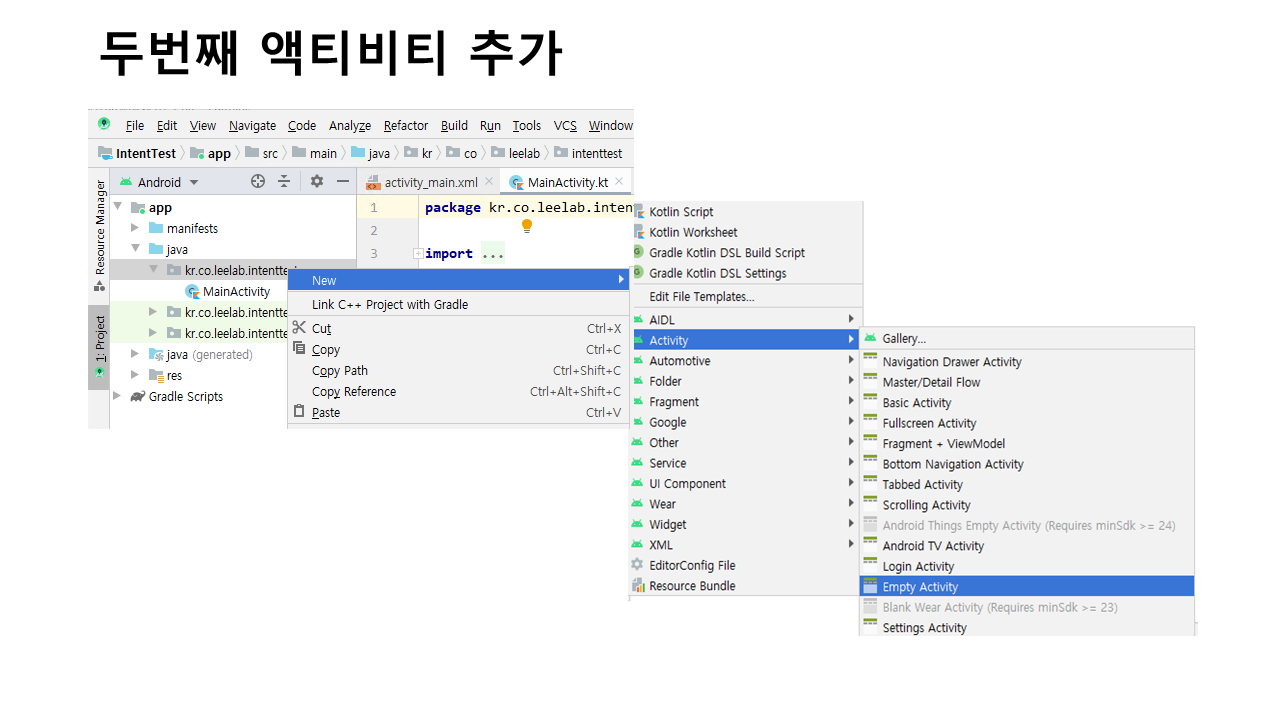The image size is (1280, 720).
Task: Click the locate/select opened file crosshair icon
Action: coord(258,181)
